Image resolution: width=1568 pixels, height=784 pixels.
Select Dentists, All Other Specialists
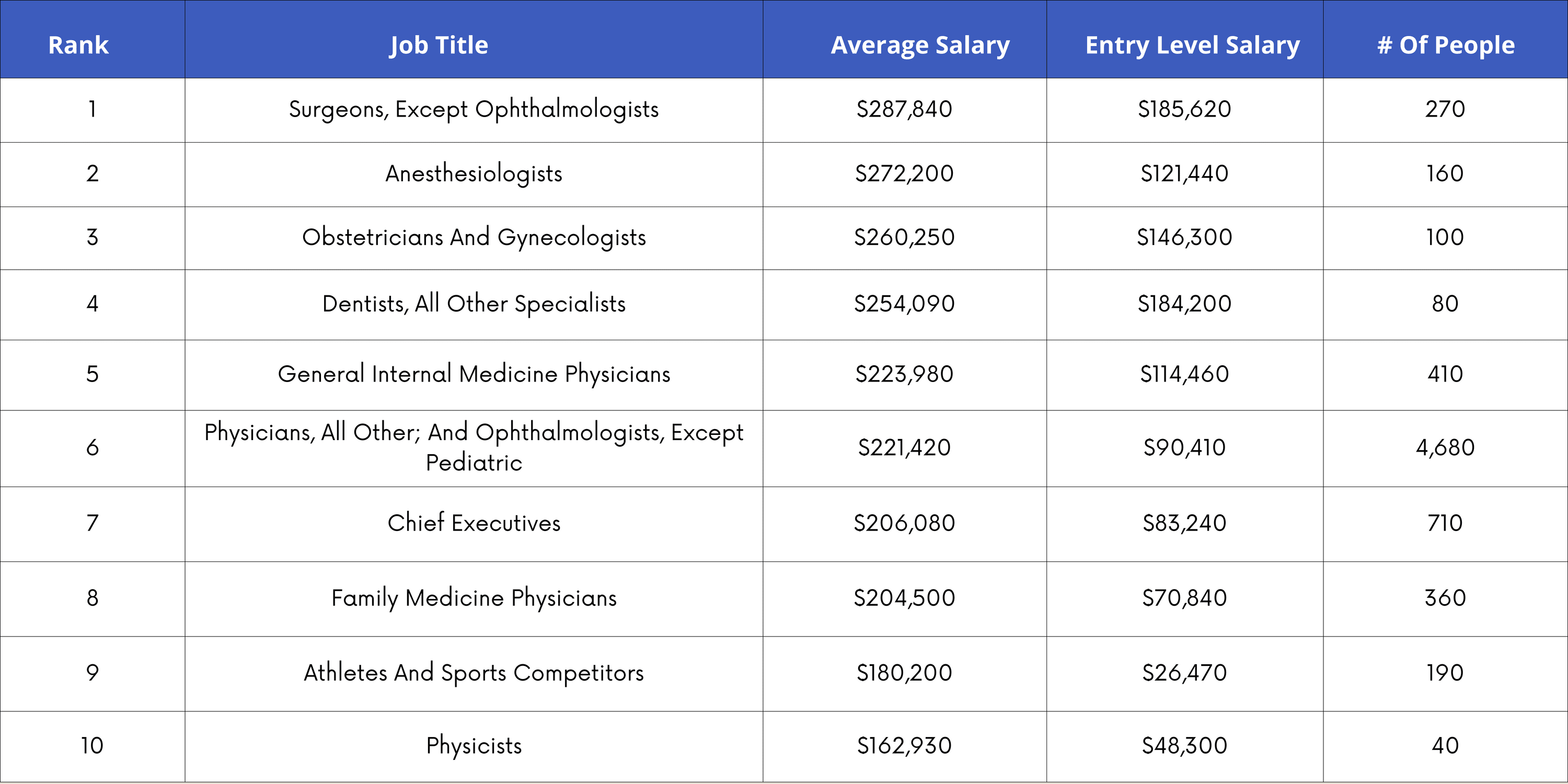[474, 304]
